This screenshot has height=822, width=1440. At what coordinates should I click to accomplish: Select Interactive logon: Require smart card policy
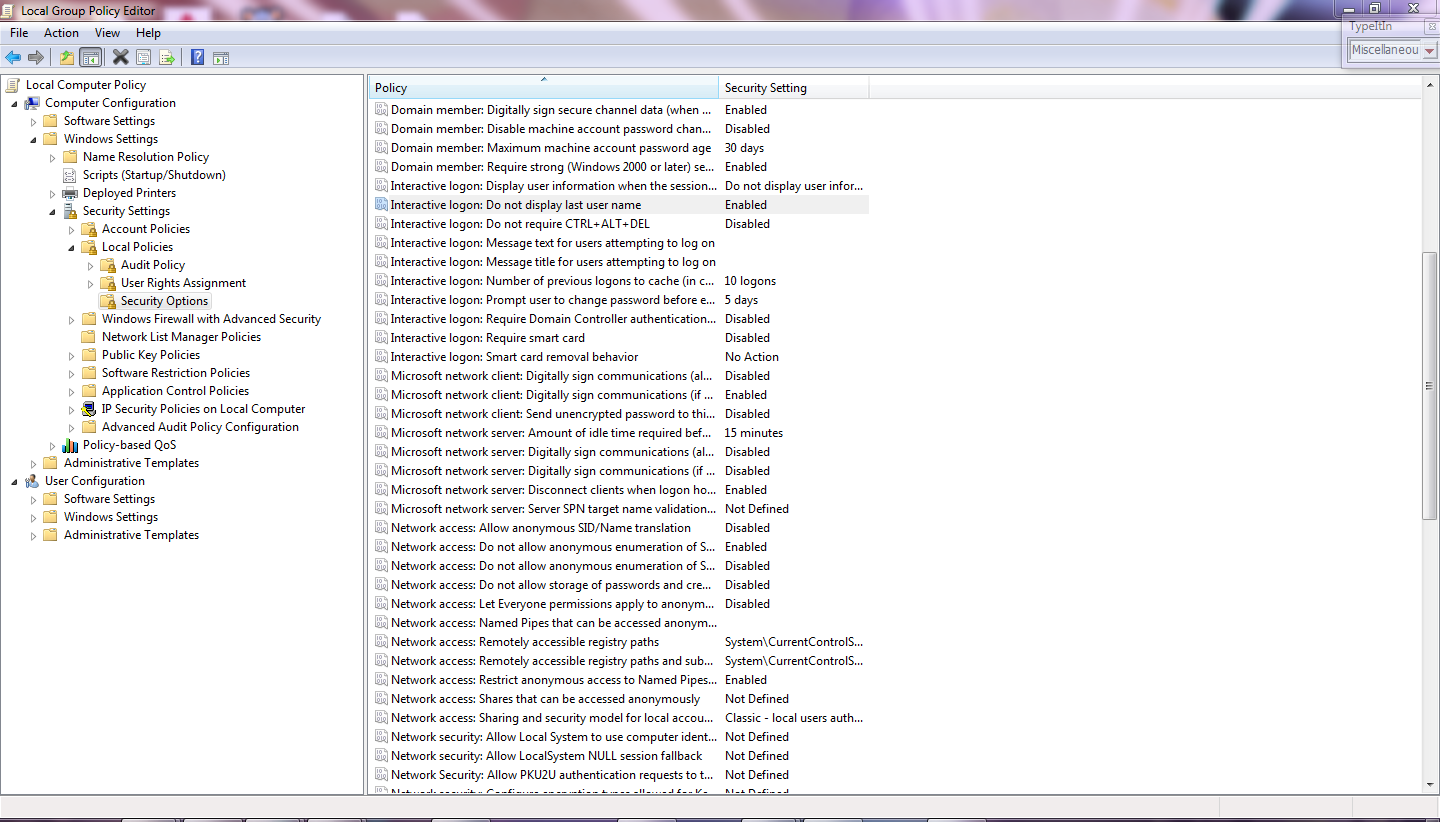487,338
